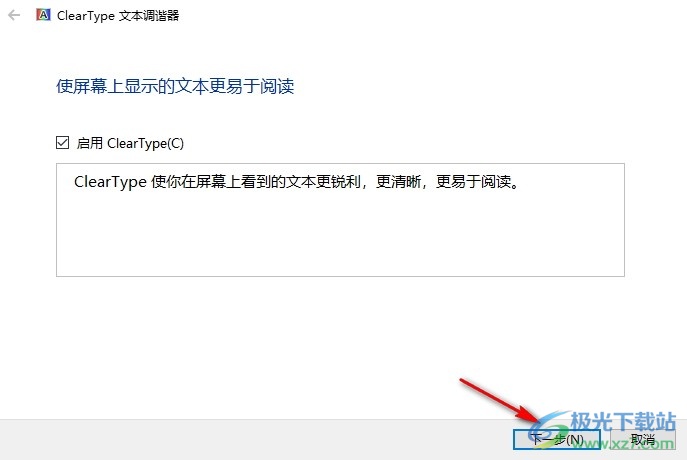This screenshot has height=460, width=687.
Task: Click the heading 使屏幕上显示的文本更易于阅读
Action: pyautogui.click(x=175, y=86)
